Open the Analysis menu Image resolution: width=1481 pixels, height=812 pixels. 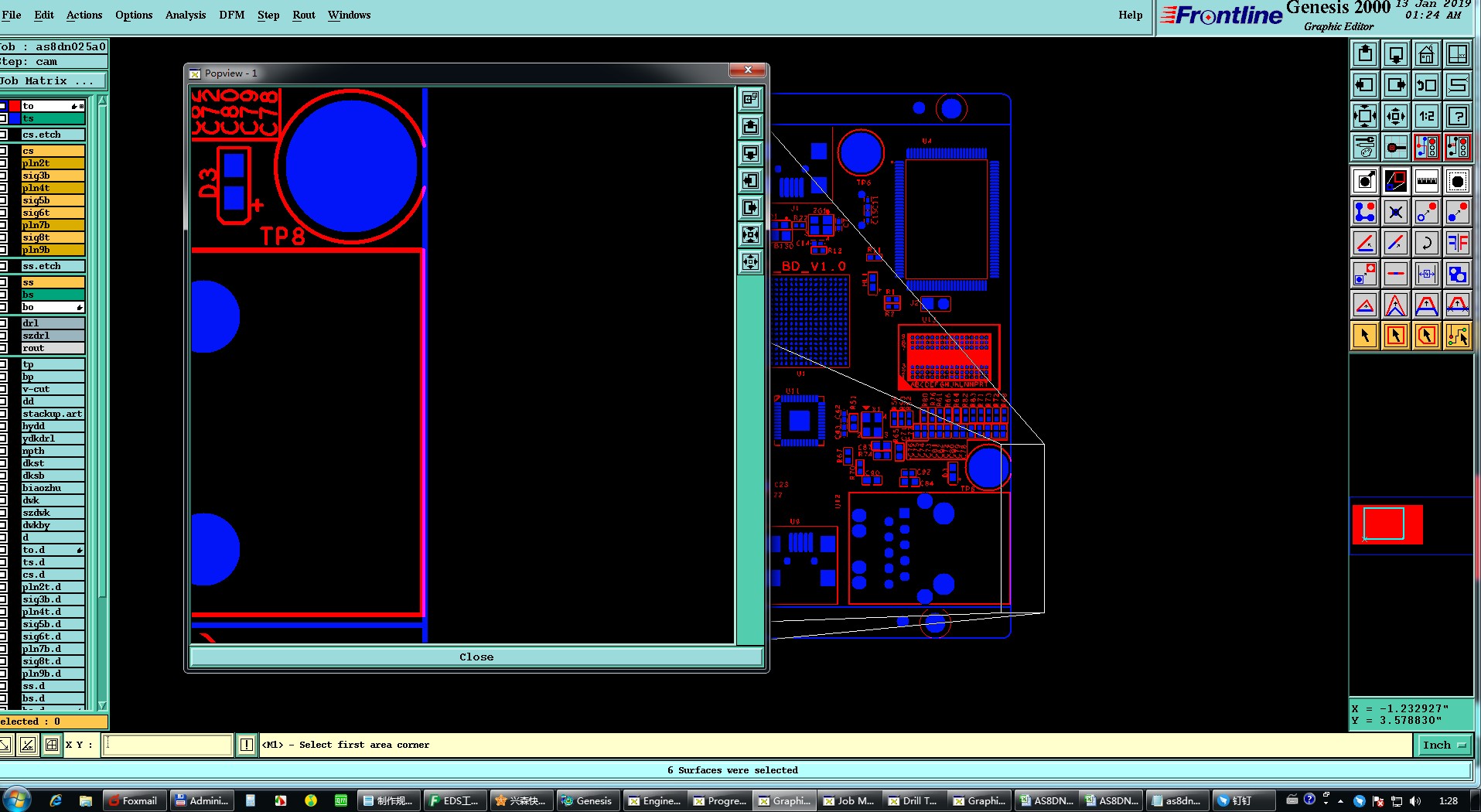point(186,15)
